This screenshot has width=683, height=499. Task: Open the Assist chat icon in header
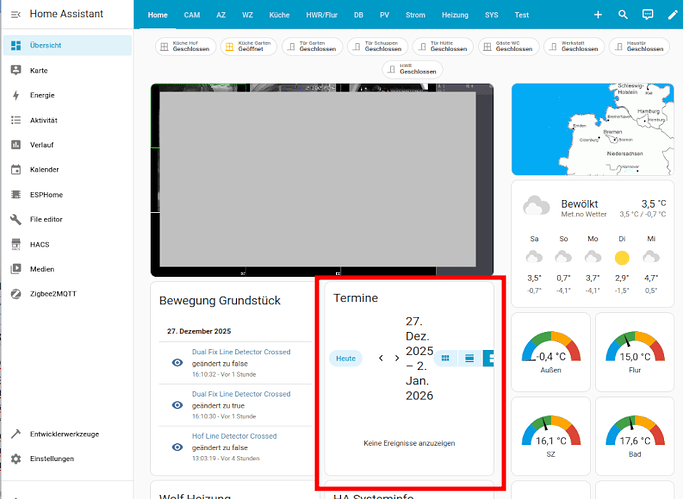tap(648, 15)
